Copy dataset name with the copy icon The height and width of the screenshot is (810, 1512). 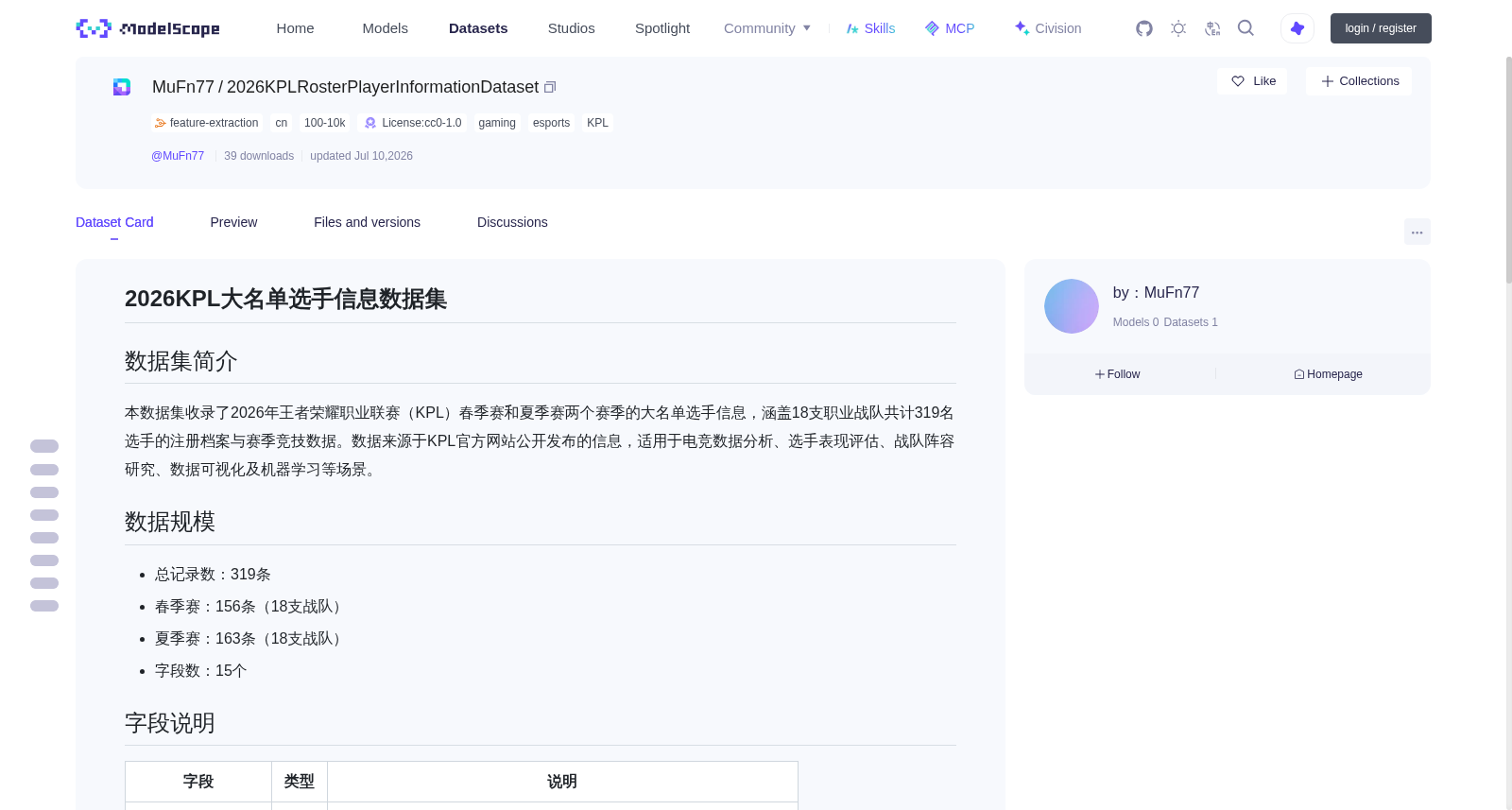(x=550, y=87)
